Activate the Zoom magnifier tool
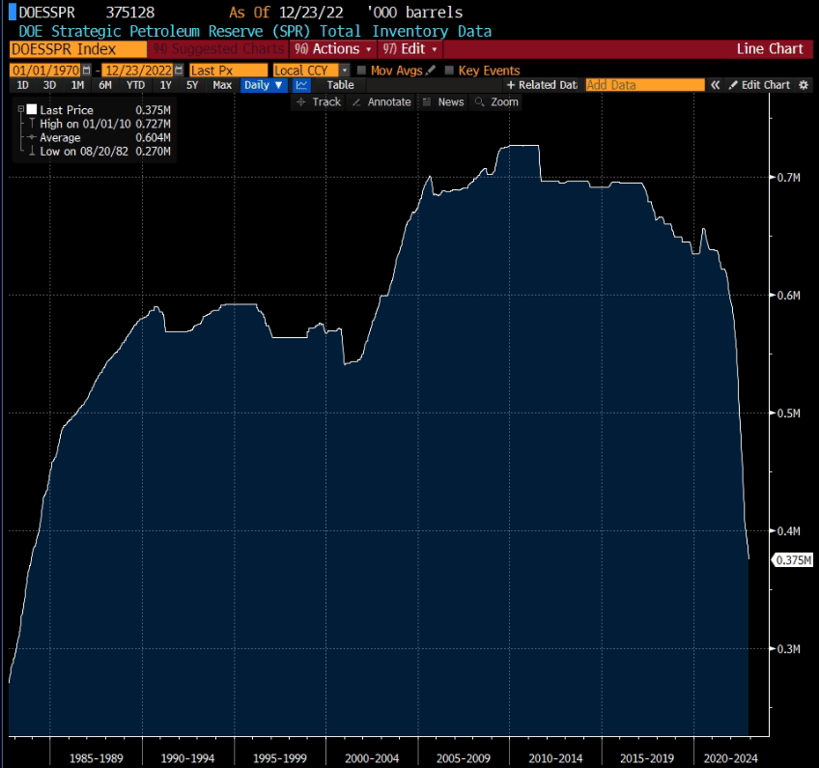819x768 pixels. [x=496, y=102]
